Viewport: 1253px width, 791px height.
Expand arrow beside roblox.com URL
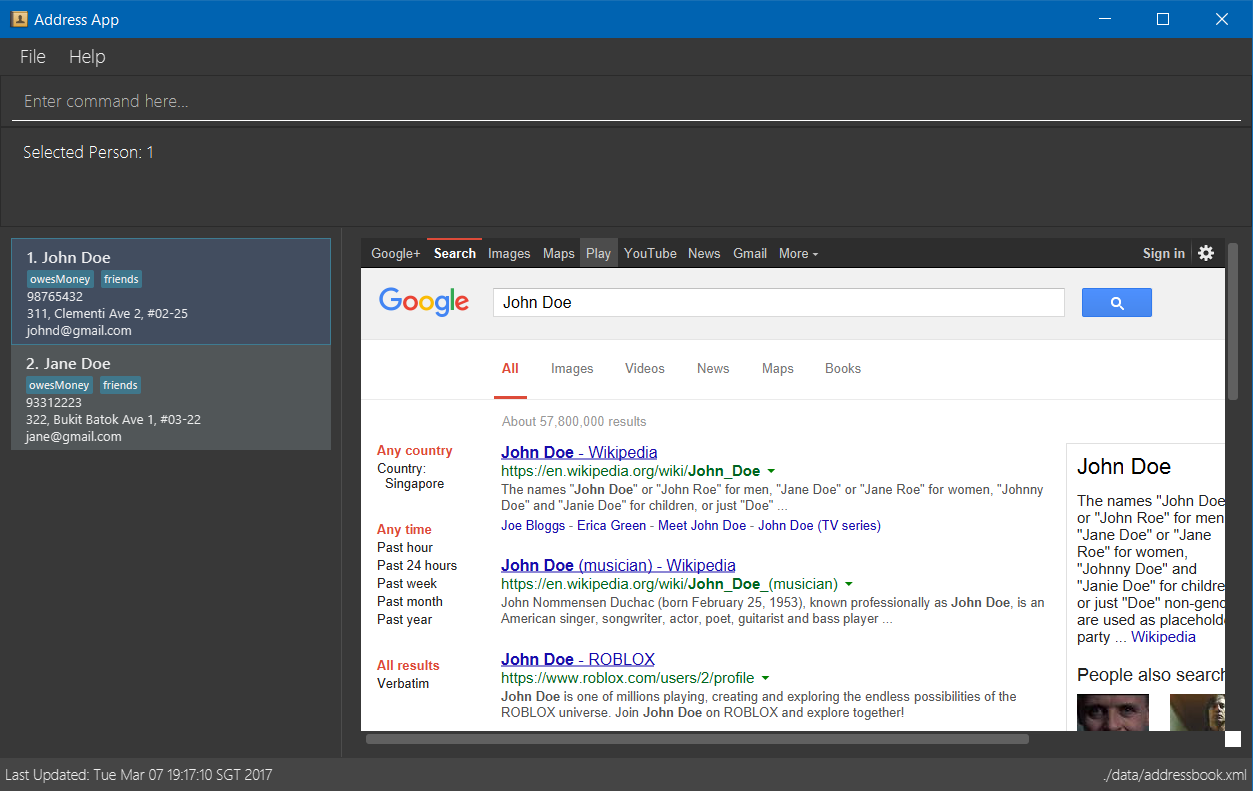point(765,678)
